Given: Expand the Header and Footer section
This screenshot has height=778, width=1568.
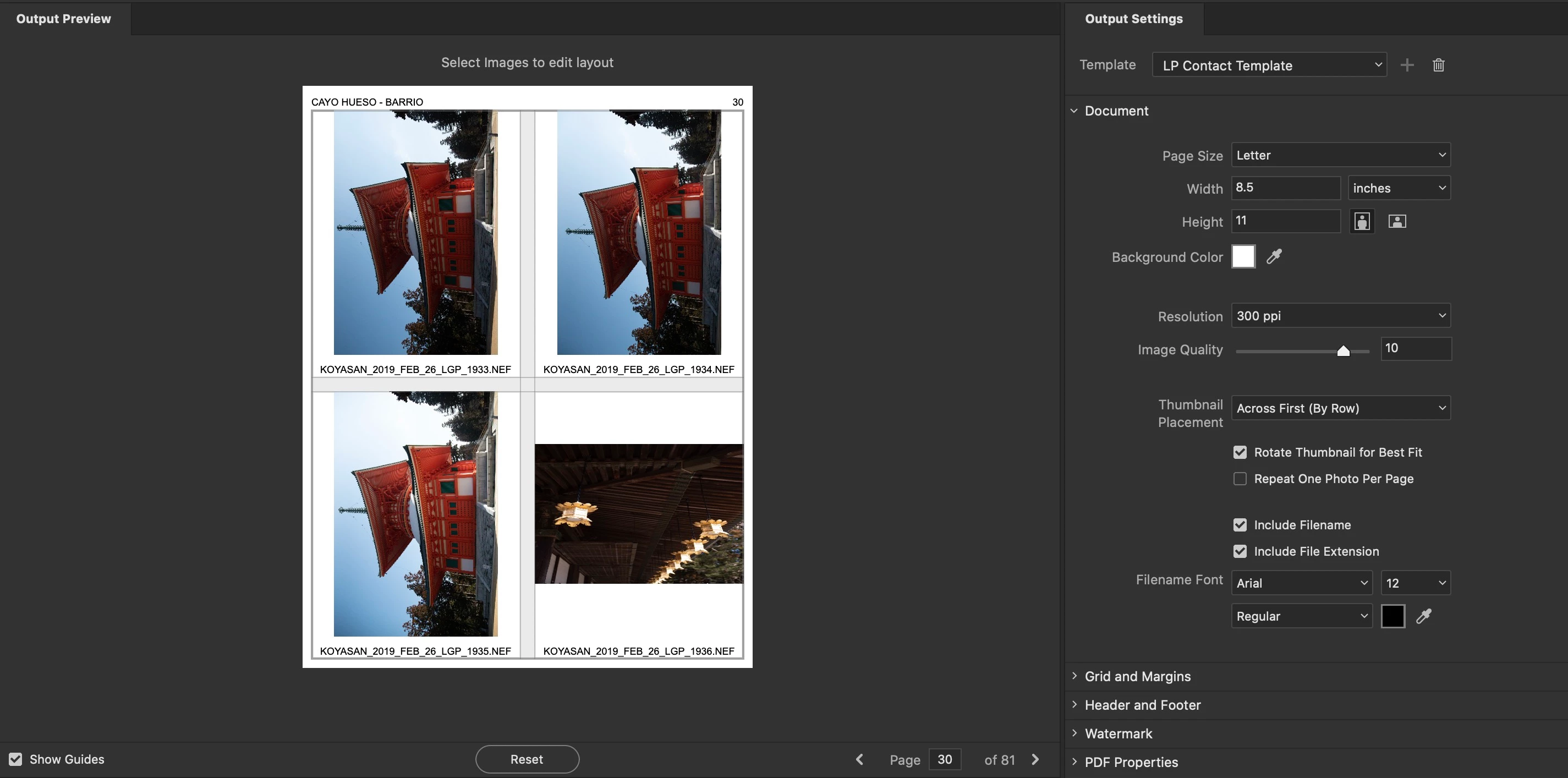Looking at the screenshot, I should click(1142, 705).
